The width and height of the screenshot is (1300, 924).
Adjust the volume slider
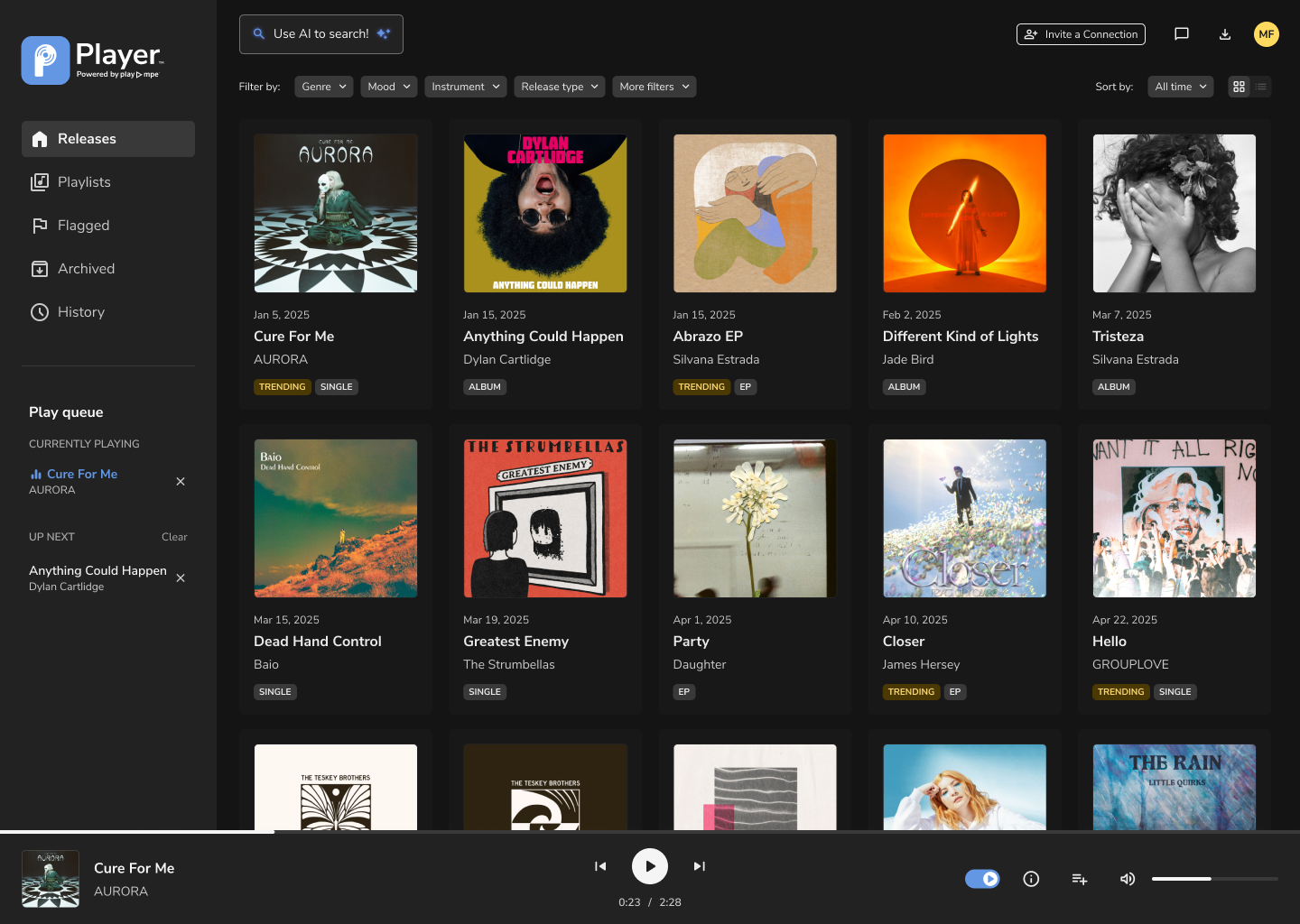(1214, 879)
